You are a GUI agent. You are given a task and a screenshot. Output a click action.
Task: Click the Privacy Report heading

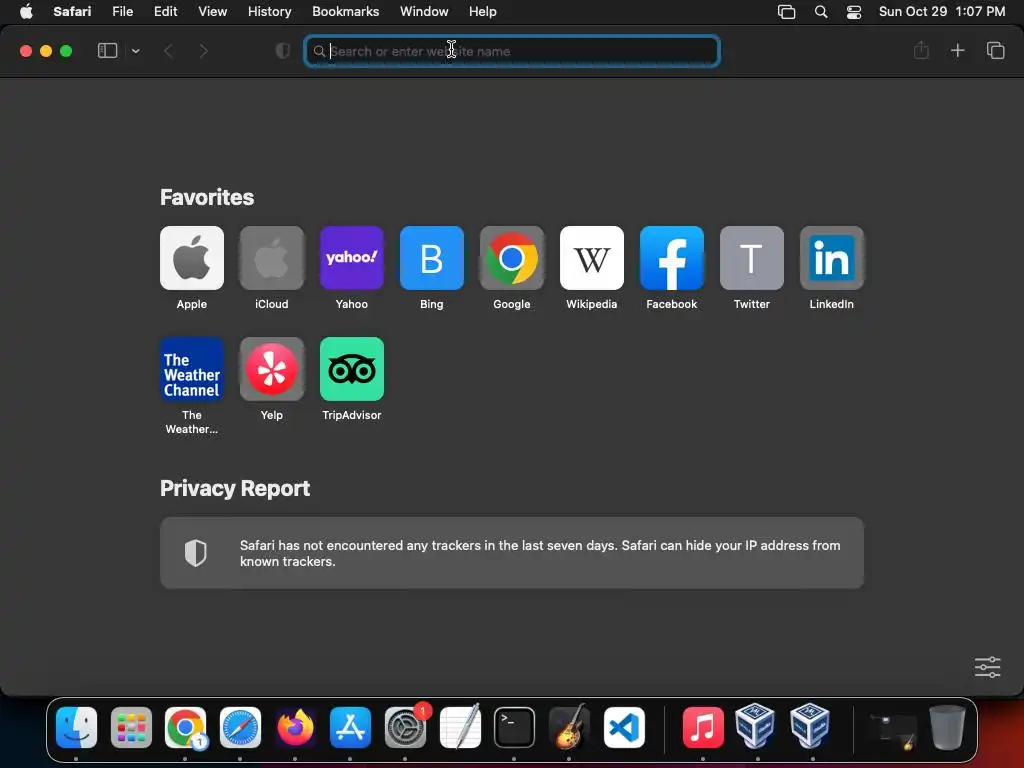click(235, 488)
